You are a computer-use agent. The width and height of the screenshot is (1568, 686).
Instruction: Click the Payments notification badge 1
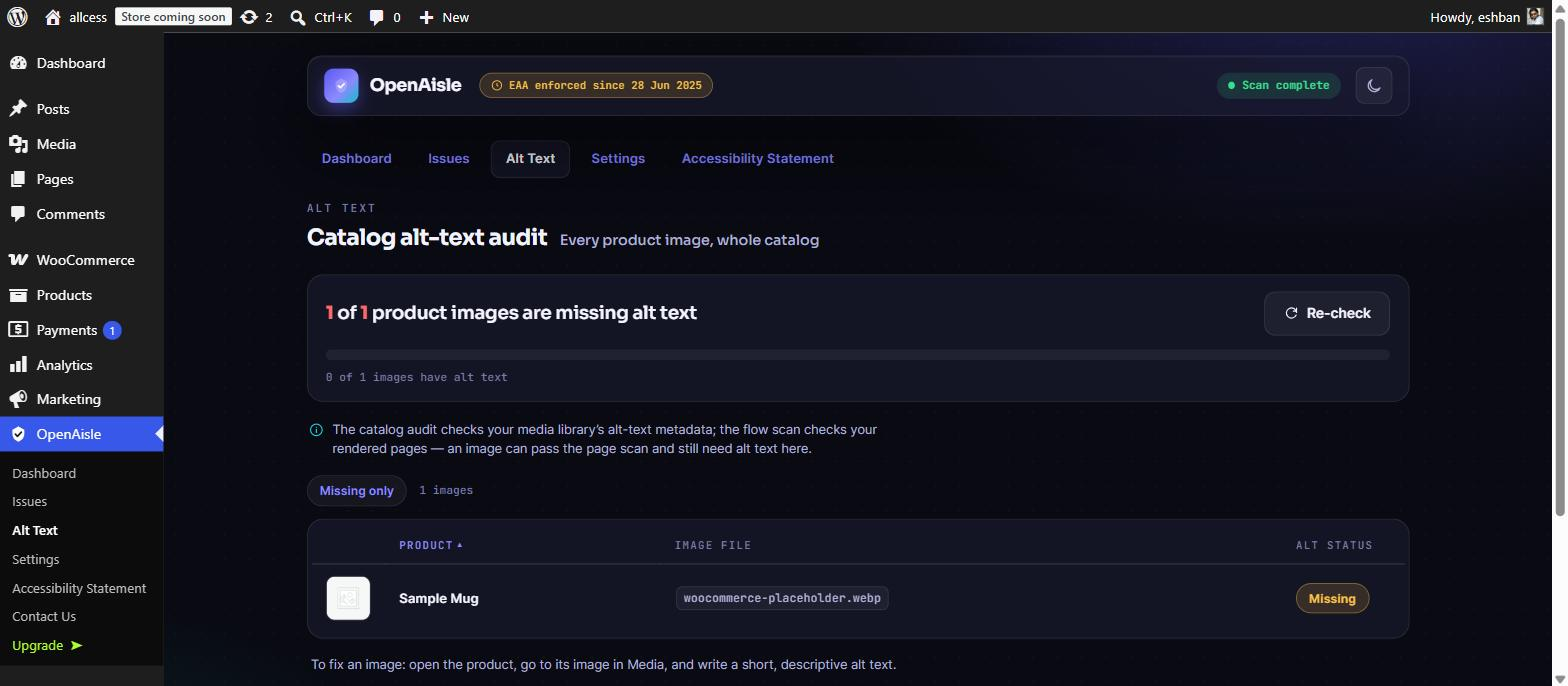(x=112, y=330)
